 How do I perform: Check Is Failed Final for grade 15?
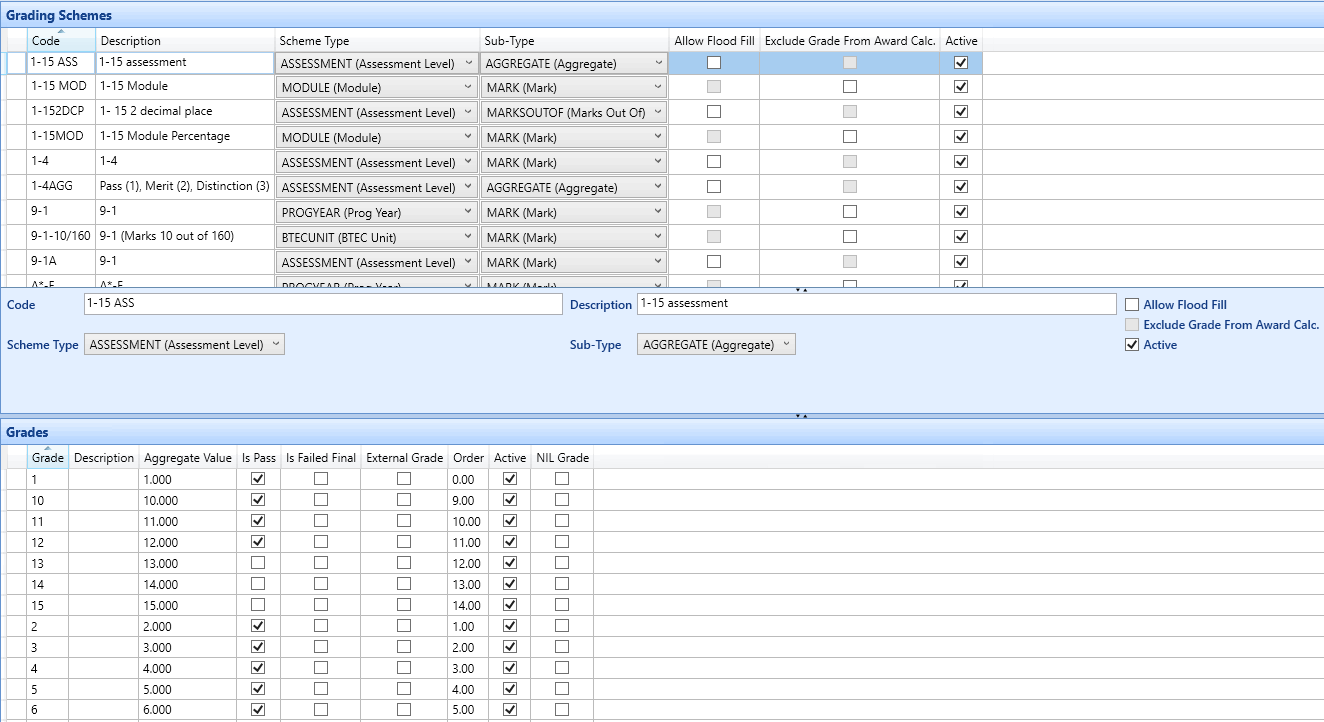tap(320, 605)
